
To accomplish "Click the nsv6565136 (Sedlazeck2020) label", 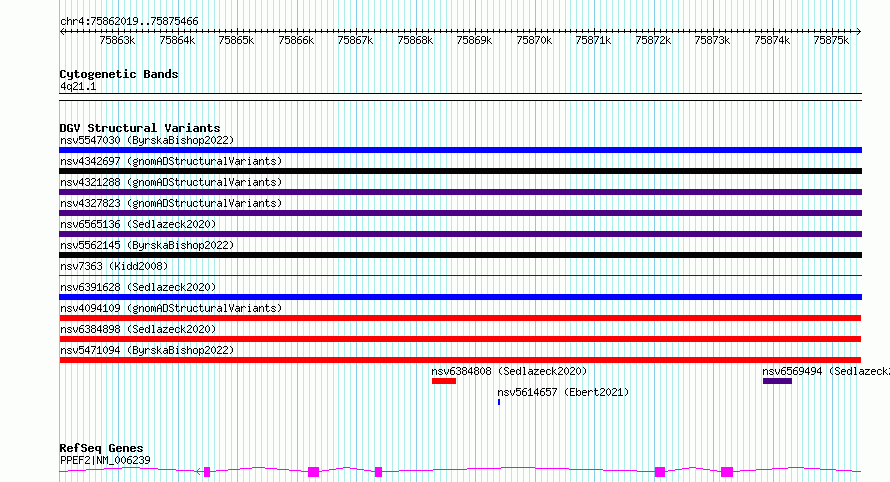I will click(x=138, y=224).
